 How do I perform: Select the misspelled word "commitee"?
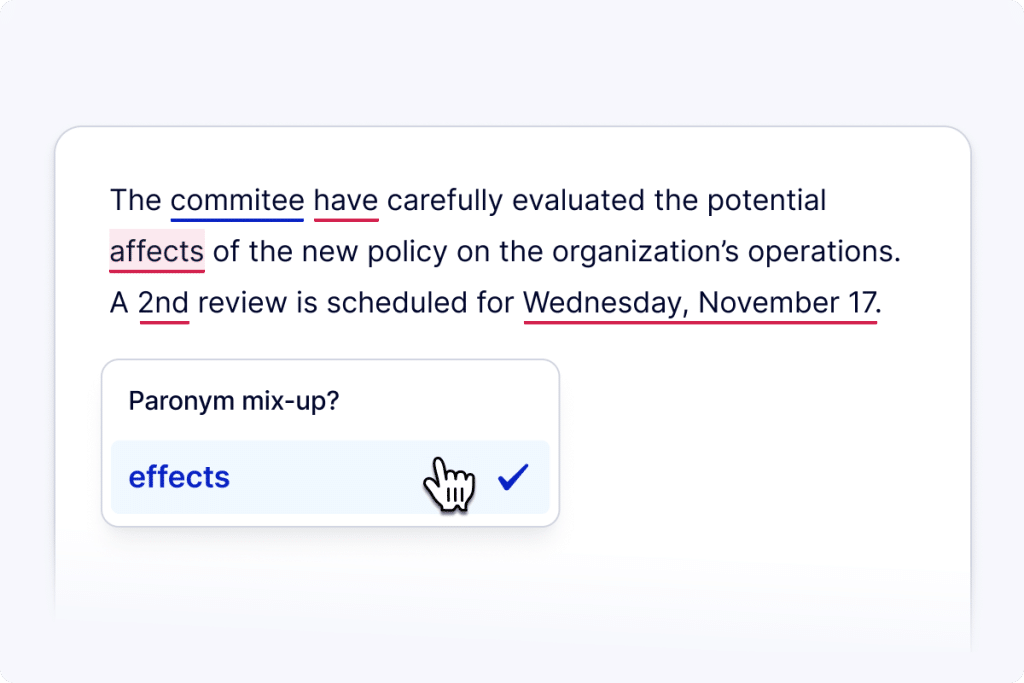coord(237,200)
